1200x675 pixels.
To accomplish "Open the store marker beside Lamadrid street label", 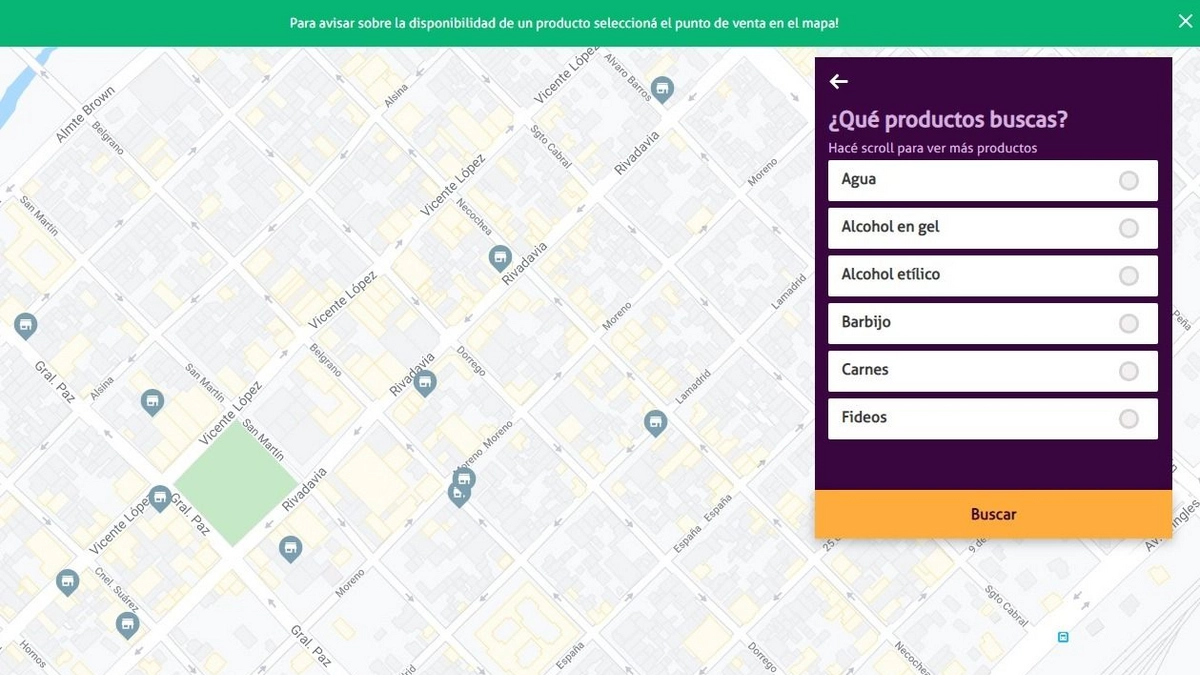I will [655, 422].
